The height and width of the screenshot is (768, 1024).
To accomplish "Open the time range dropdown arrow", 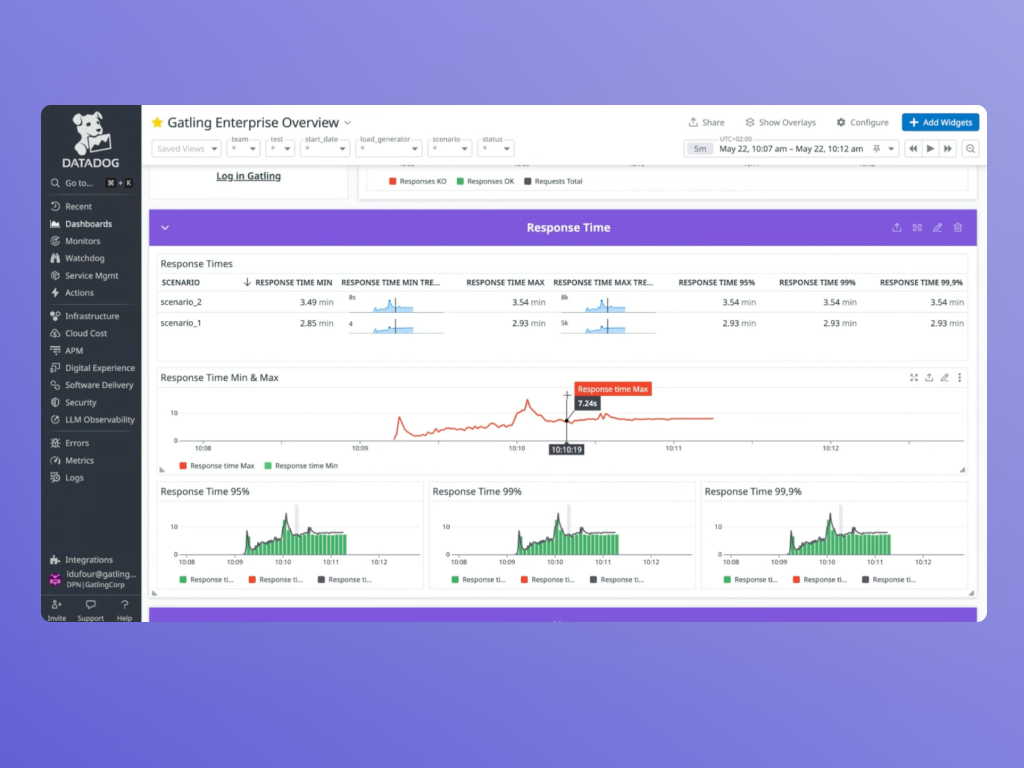I will coord(891,149).
